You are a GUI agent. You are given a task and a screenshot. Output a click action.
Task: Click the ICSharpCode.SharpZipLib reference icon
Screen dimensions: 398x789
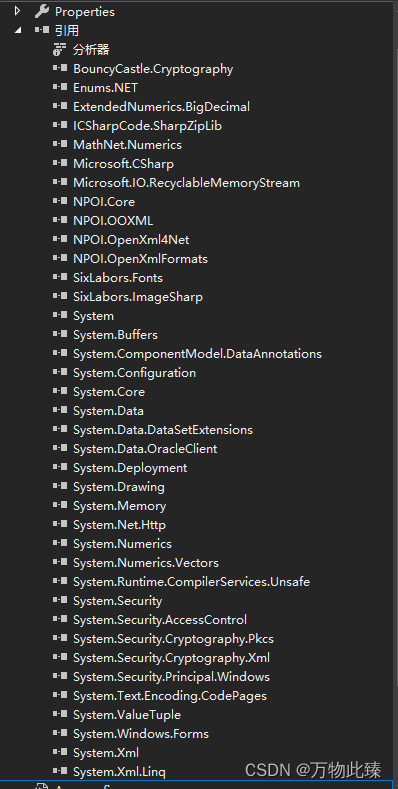pos(60,125)
